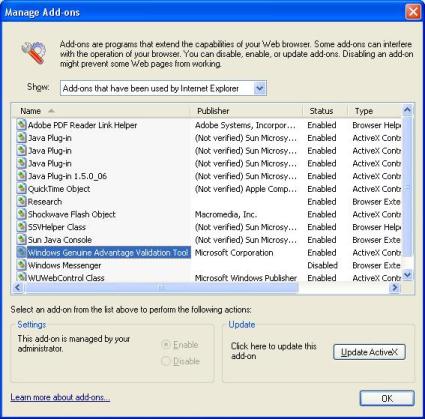Click the Windows Genuine Advantage Validation Tool icon
The height and width of the screenshot is (419, 425).
point(21,252)
